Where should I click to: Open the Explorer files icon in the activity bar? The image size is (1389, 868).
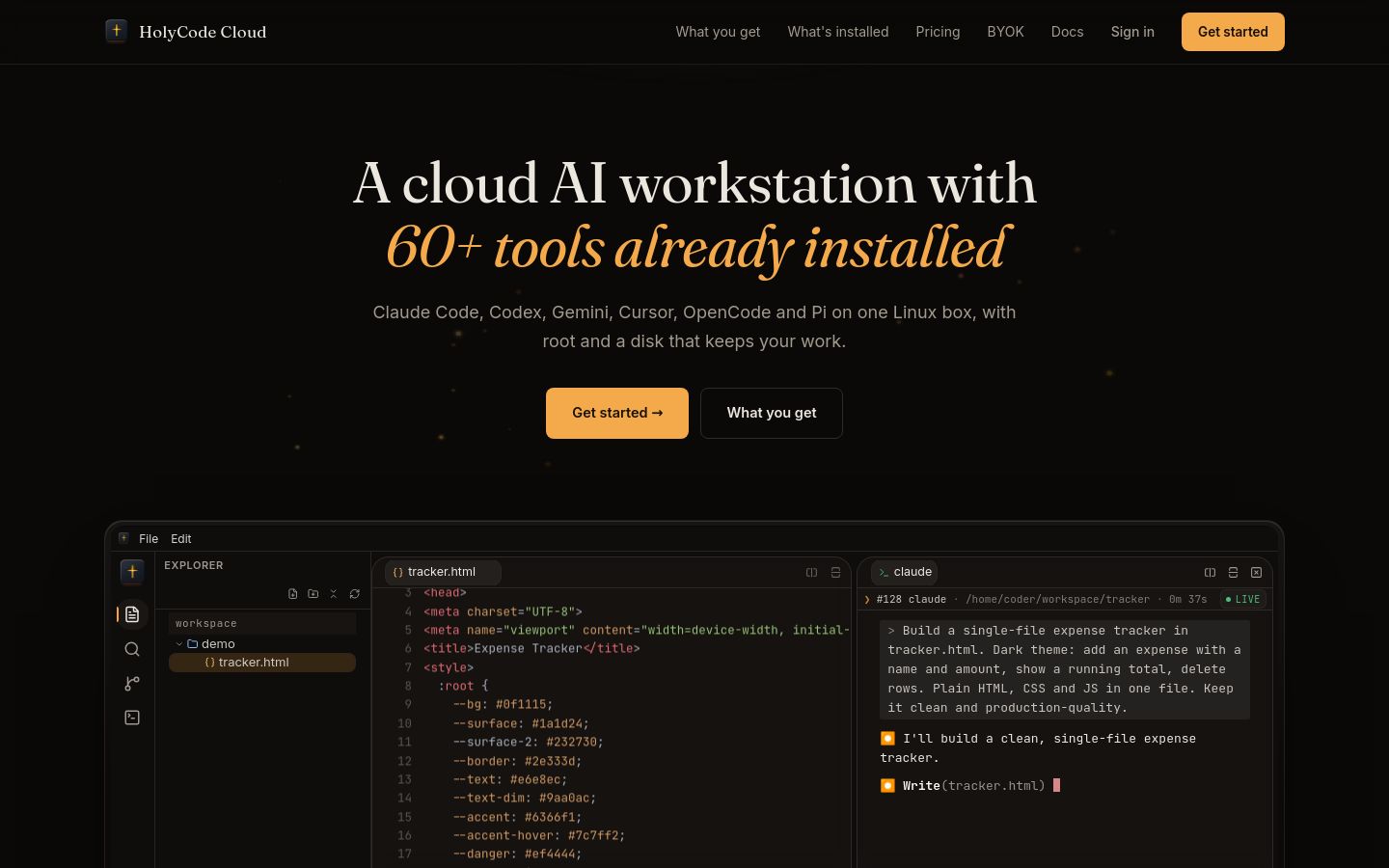(132, 614)
